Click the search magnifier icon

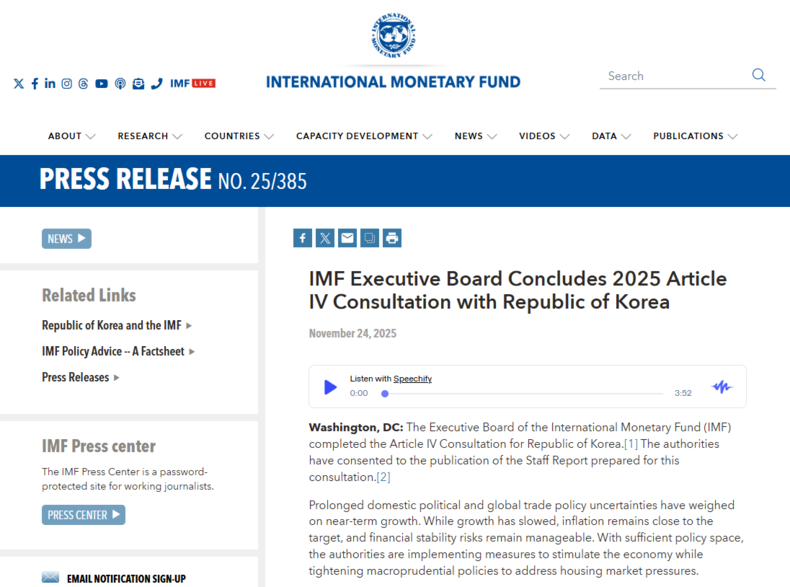coord(759,75)
